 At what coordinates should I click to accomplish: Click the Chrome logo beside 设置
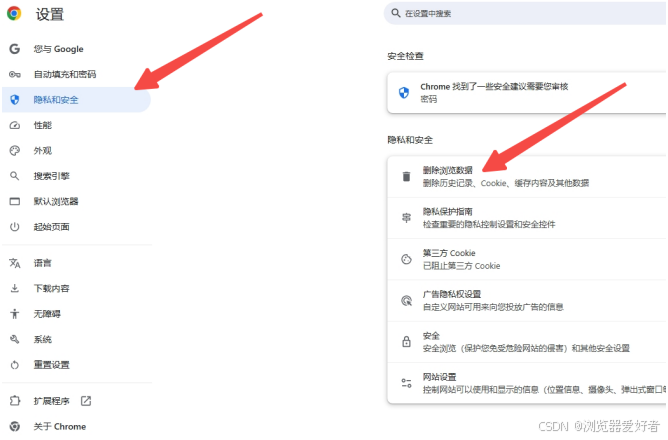pyautogui.click(x=14, y=14)
